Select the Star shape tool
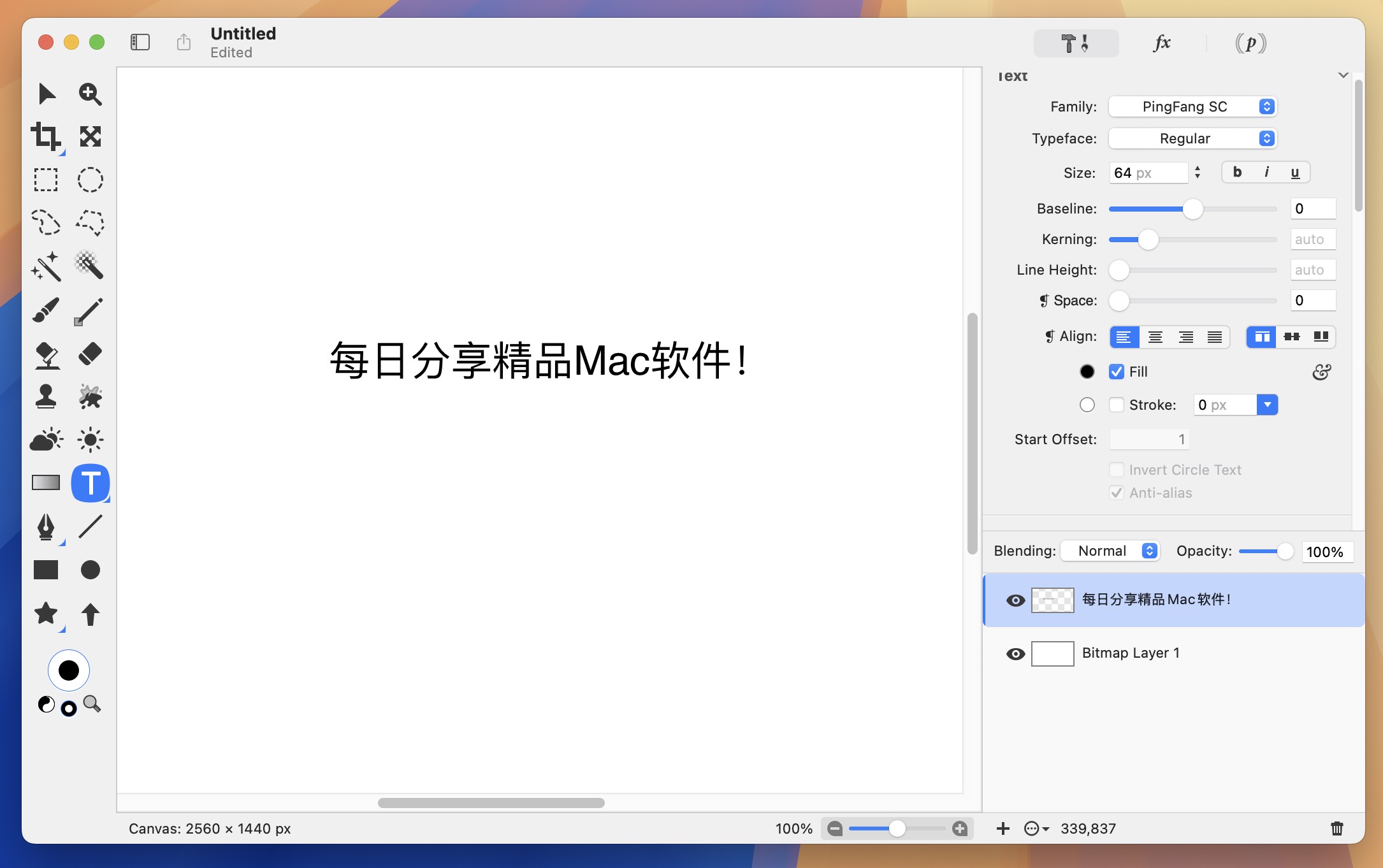The image size is (1383, 868). (46, 614)
